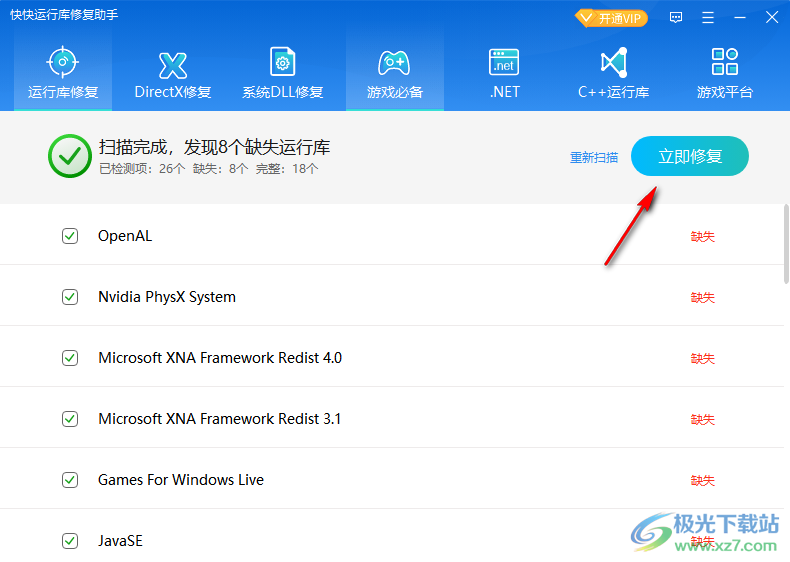The image size is (790, 562).
Task: Click the list vertical scrollbar thumb
Action: pos(786,244)
